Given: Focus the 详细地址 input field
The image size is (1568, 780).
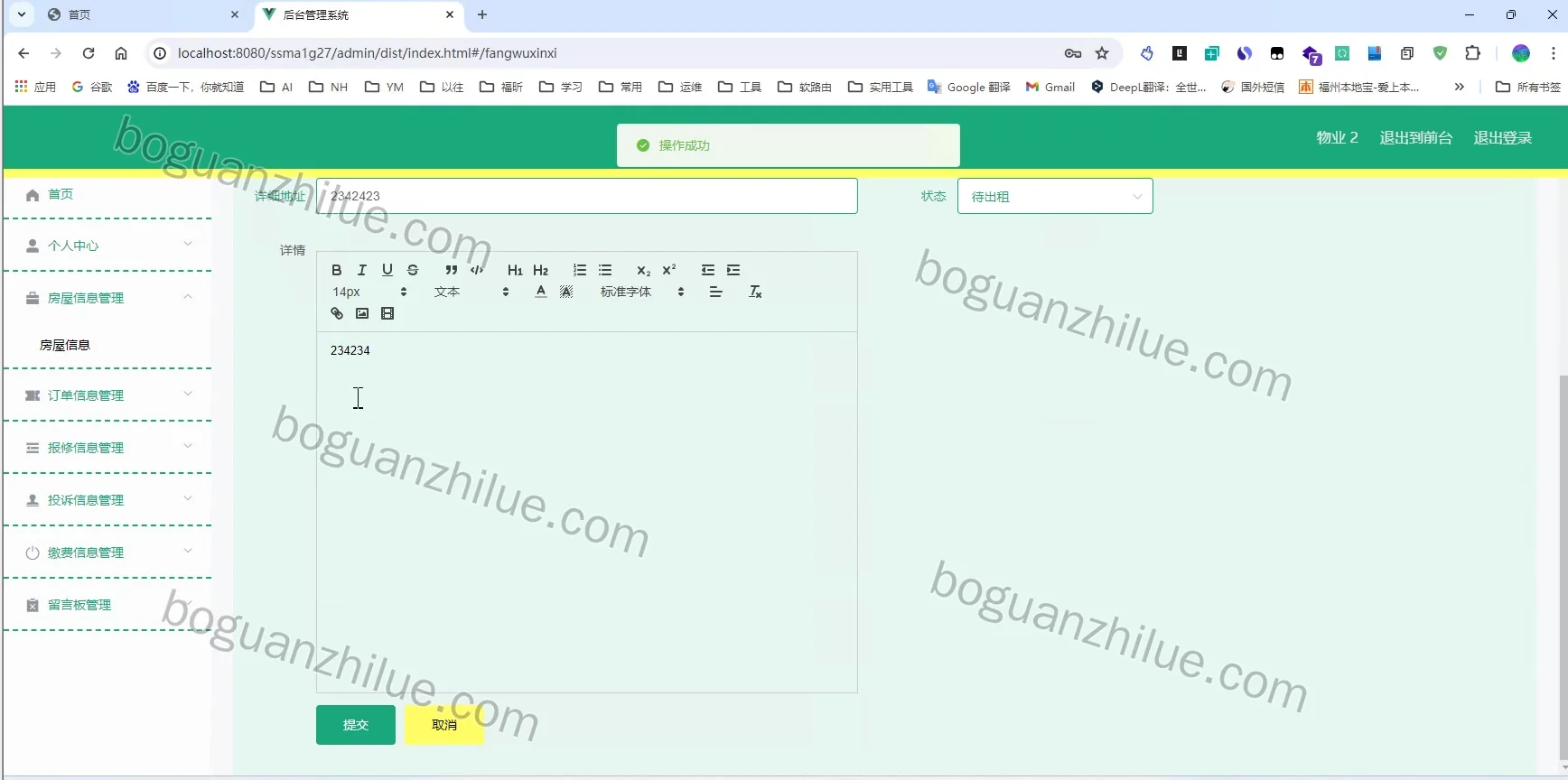Looking at the screenshot, I should point(587,196).
